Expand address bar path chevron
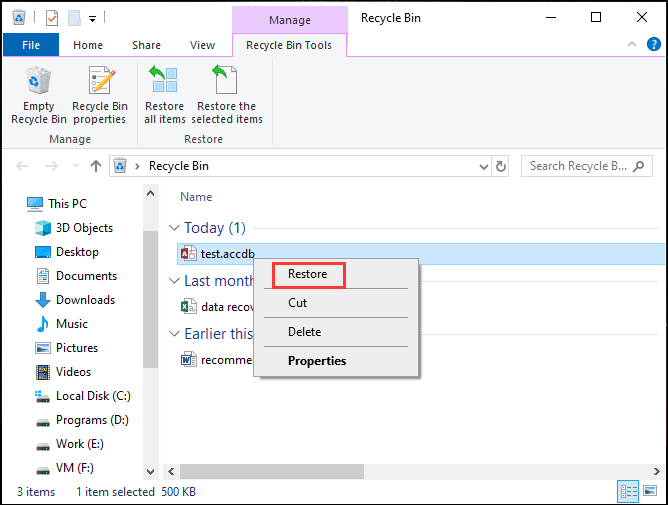The width and height of the screenshot is (668, 505). pyautogui.click(x=137, y=166)
